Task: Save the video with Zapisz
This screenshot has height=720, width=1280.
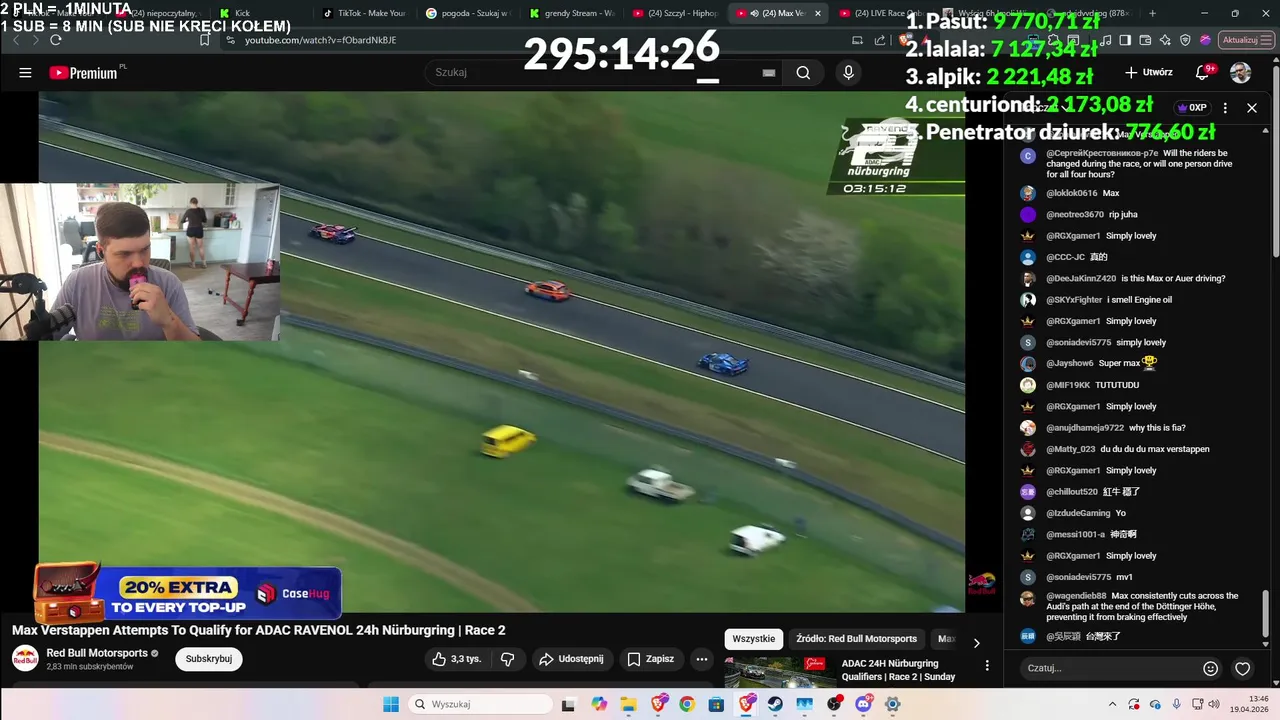Action: tap(650, 659)
